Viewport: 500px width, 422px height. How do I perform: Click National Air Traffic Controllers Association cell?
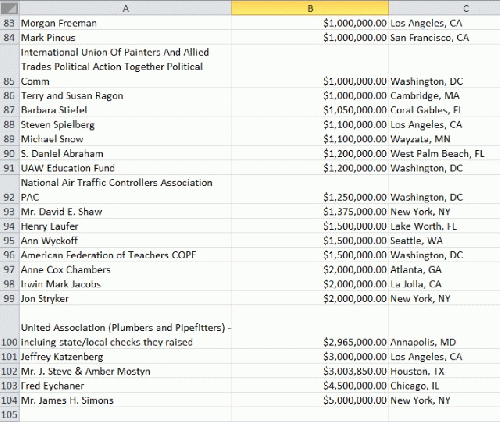[126, 190]
